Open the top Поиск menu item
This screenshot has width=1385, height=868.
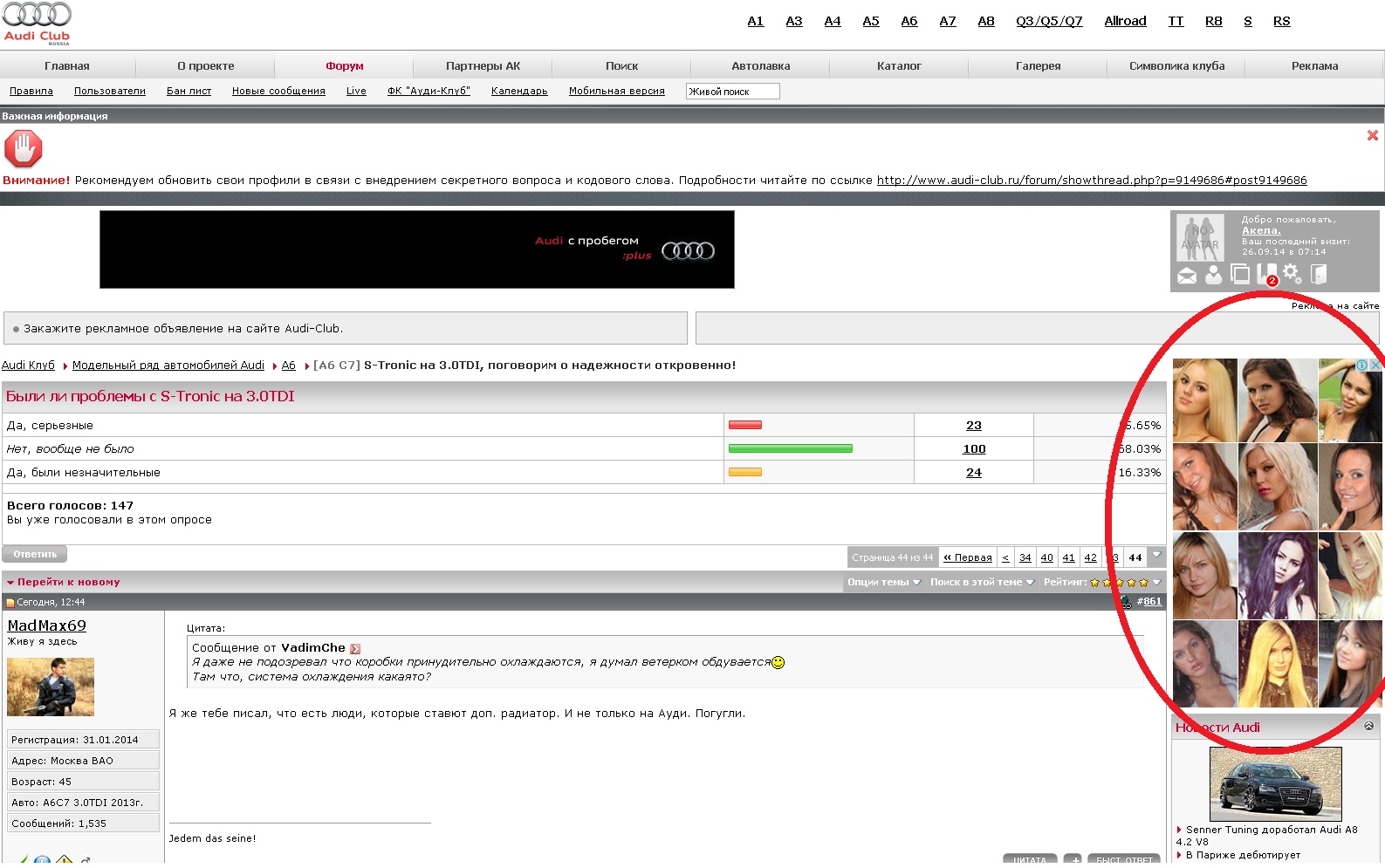[x=622, y=65]
